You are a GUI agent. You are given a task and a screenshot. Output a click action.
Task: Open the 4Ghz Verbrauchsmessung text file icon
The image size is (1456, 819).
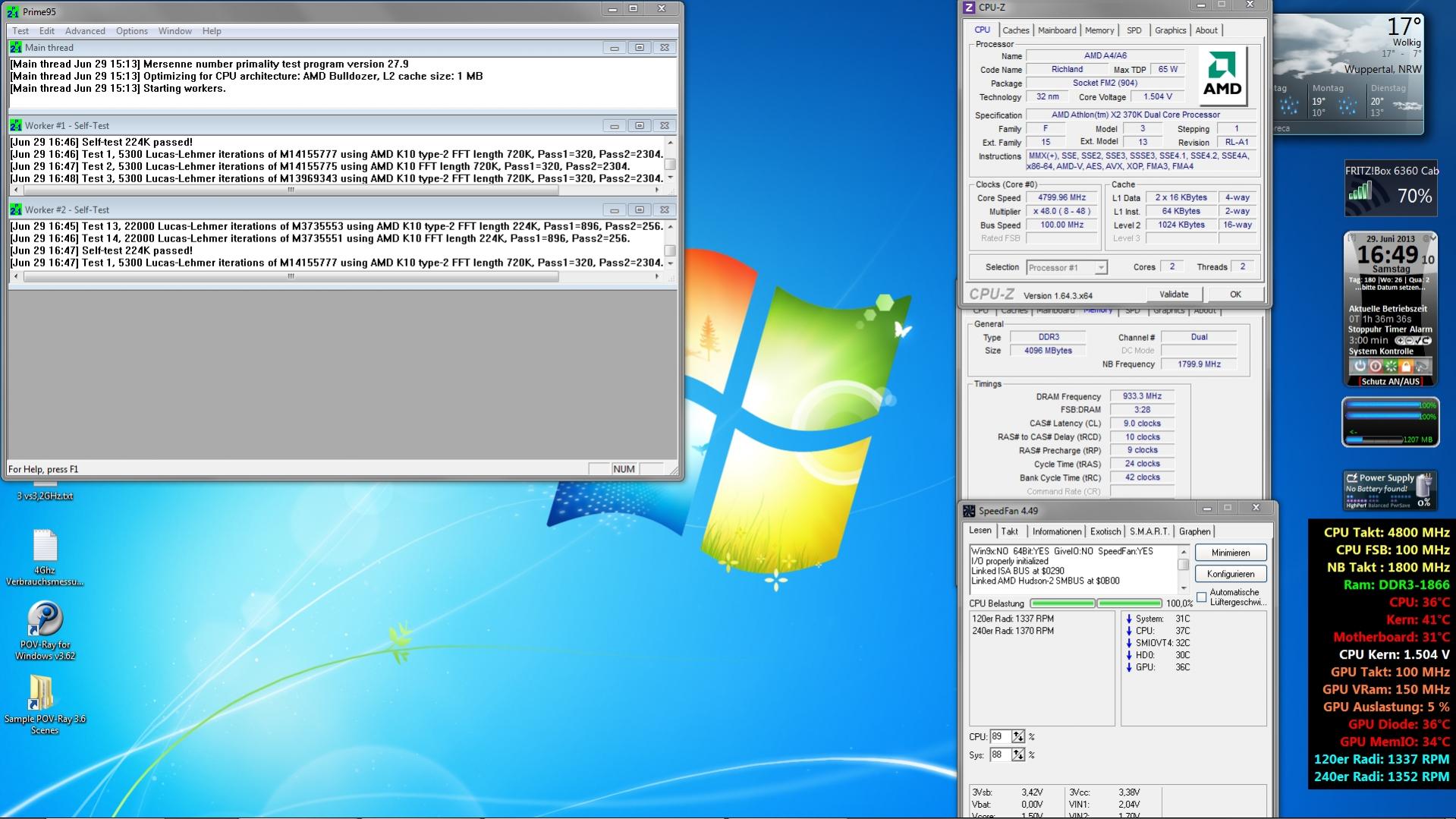pos(45,546)
